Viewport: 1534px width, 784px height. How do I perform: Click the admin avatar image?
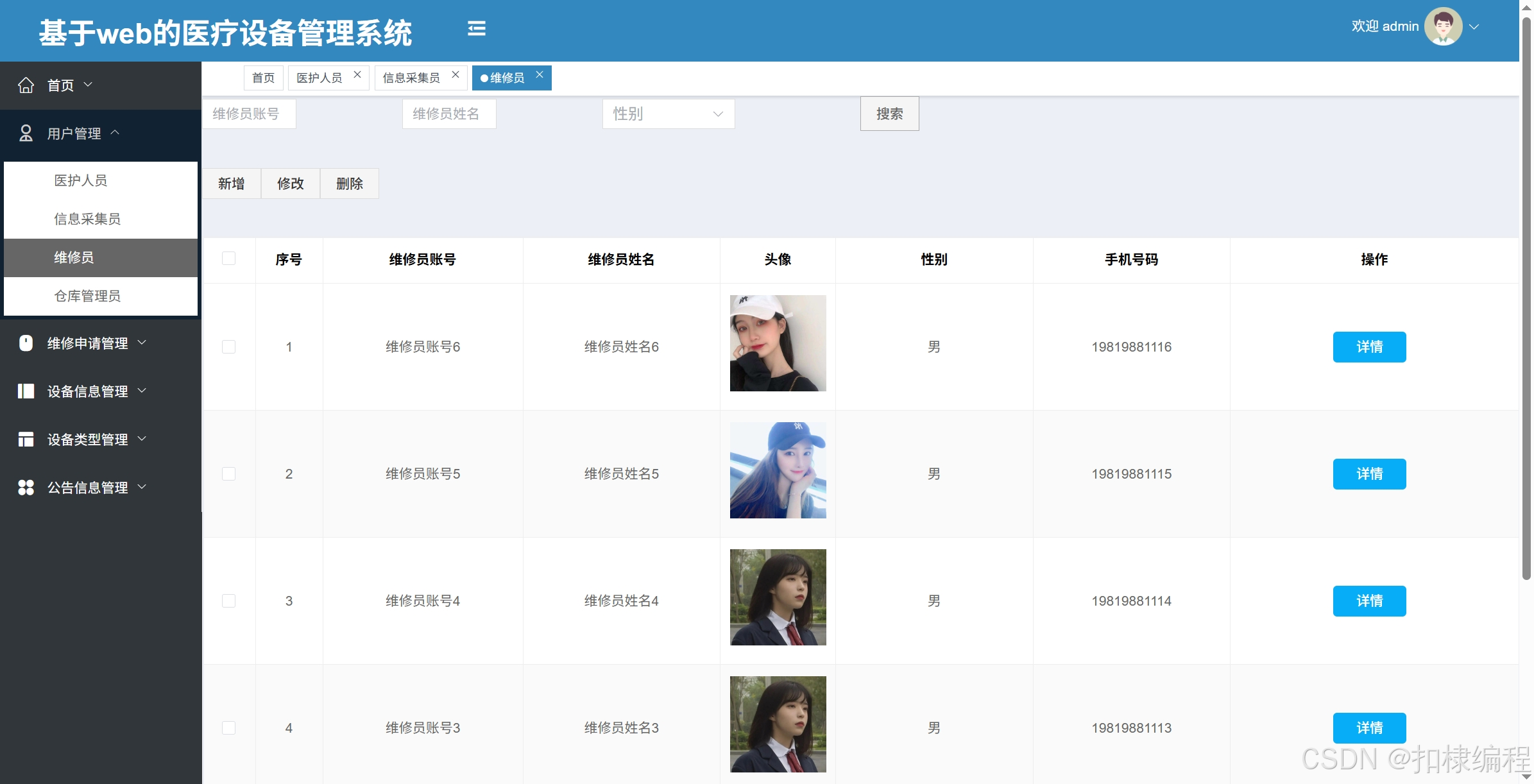[x=1443, y=26]
